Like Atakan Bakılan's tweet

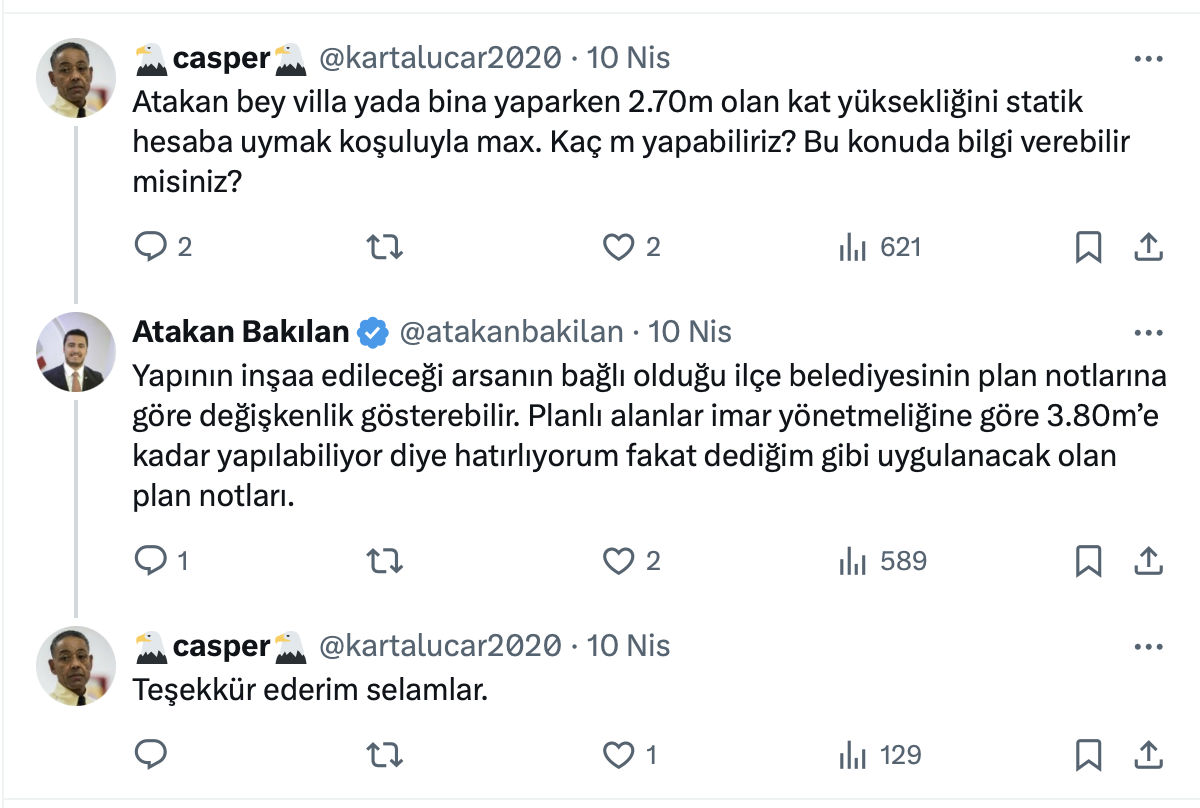[x=621, y=561]
